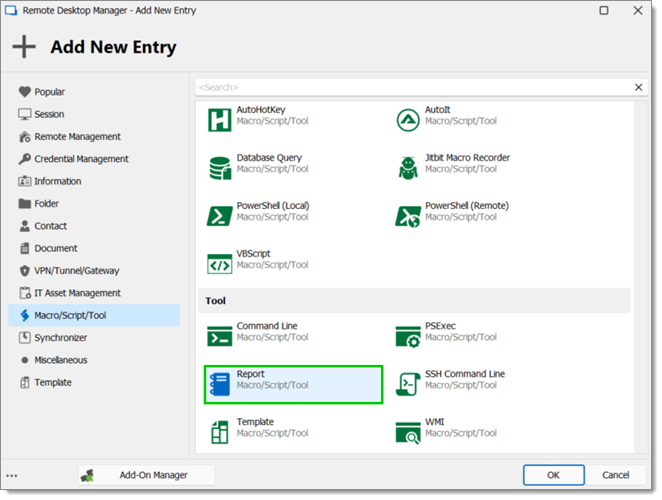Select the Jitbit Macro Recorder icon
The image size is (662, 500).
[408, 168]
